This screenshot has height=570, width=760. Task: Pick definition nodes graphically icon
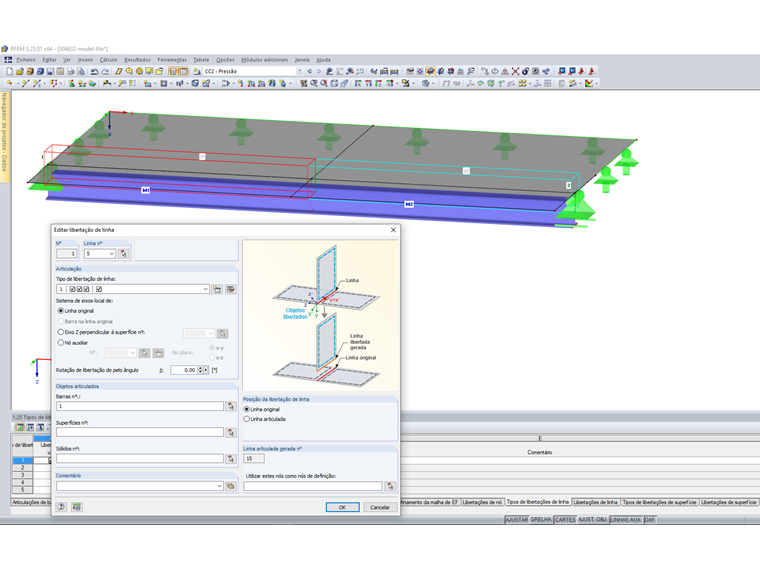(x=390, y=486)
